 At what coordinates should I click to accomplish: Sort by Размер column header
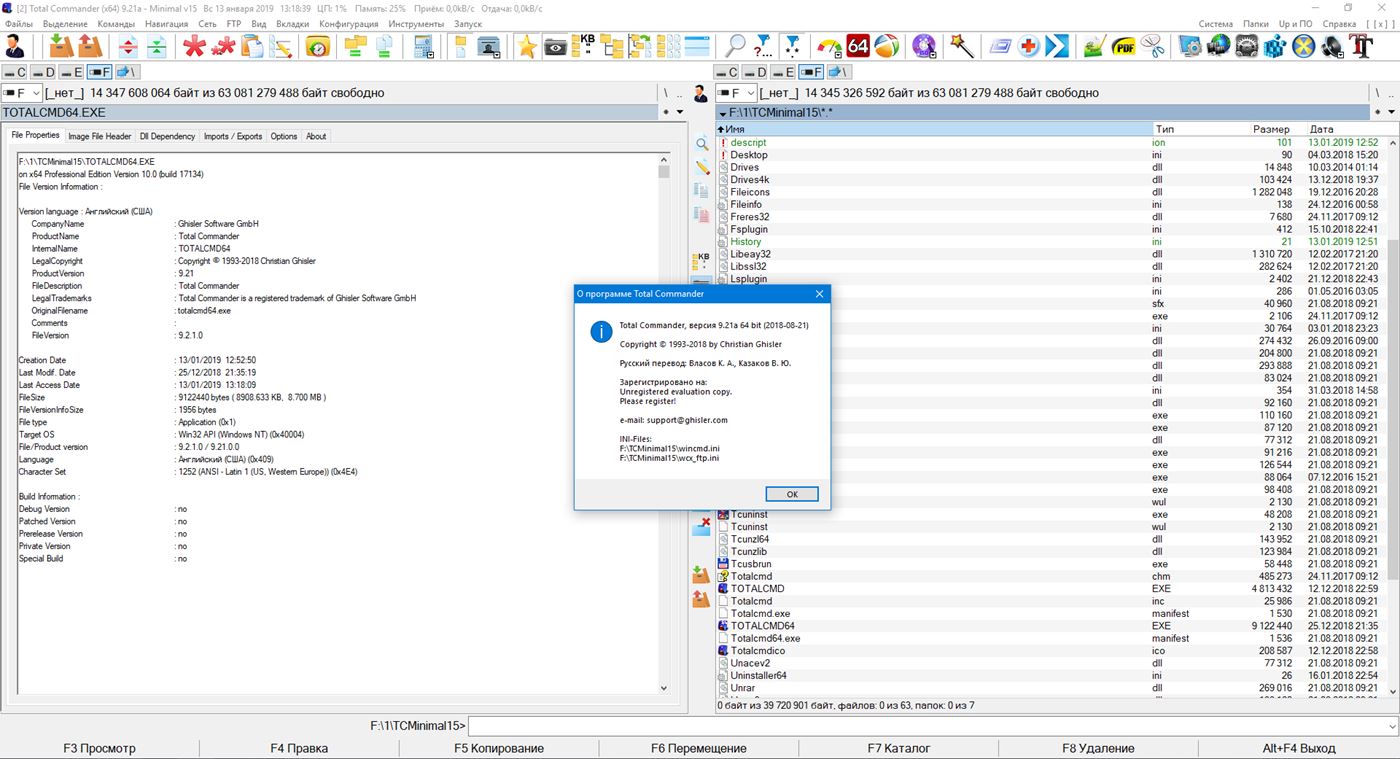click(x=1272, y=129)
